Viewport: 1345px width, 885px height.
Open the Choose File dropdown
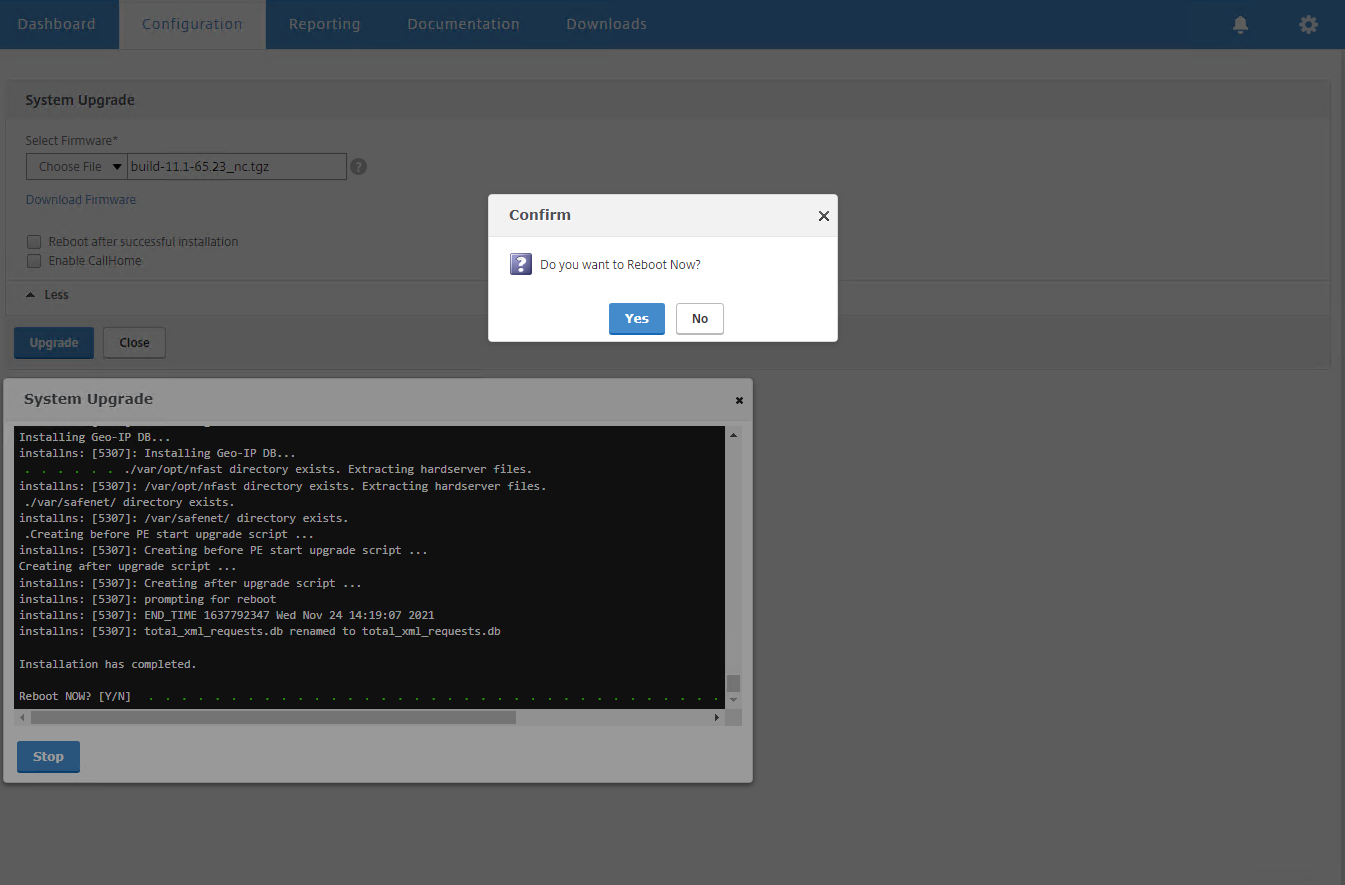click(x=76, y=167)
